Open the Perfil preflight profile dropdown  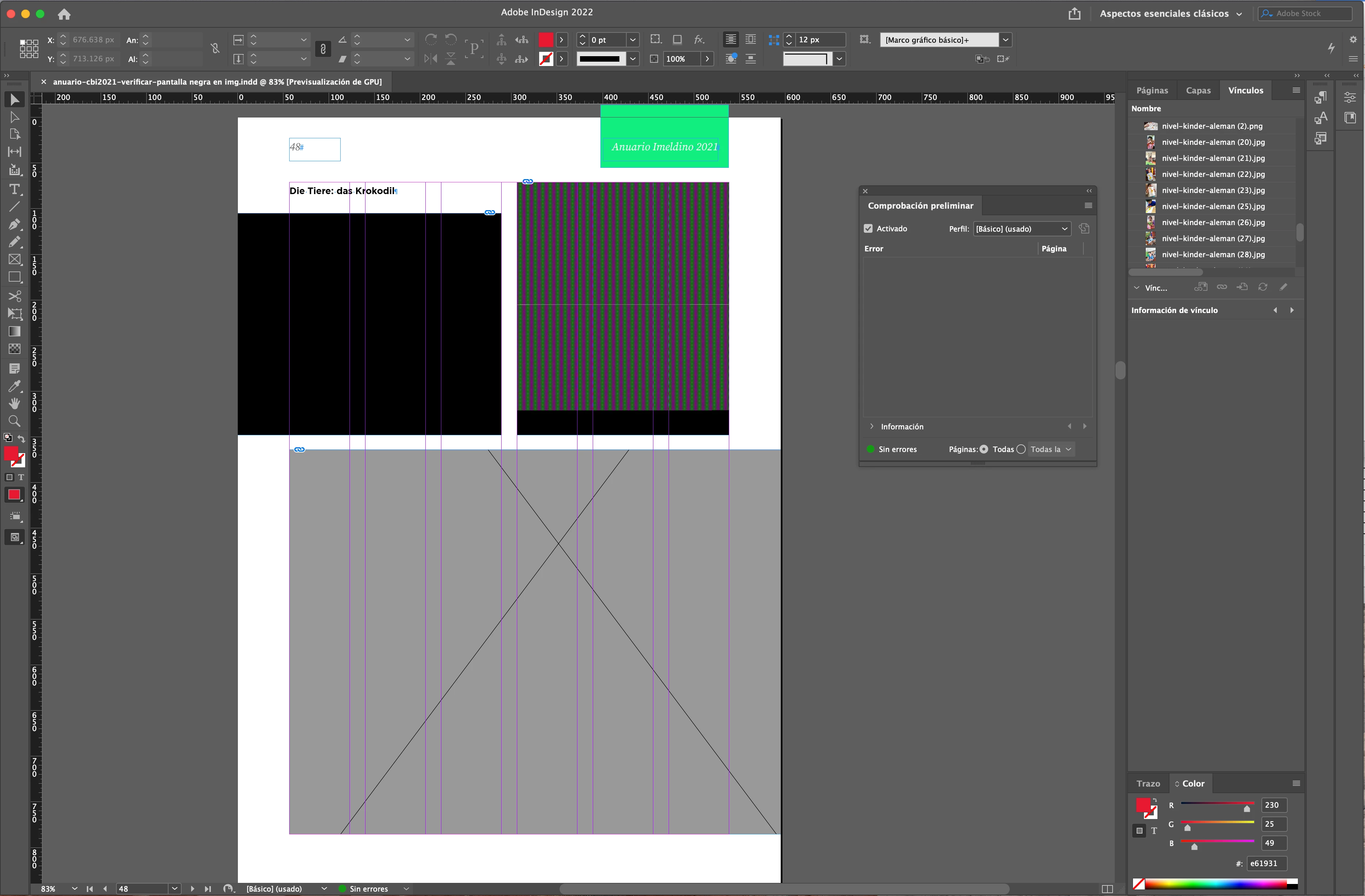click(x=1021, y=228)
